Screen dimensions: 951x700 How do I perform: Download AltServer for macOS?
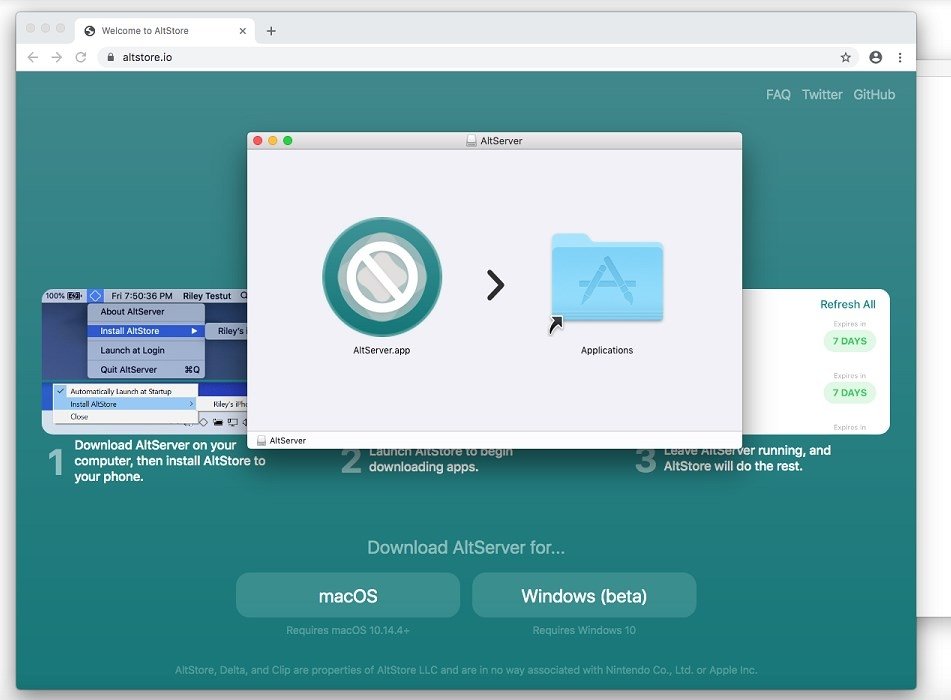click(348, 595)
